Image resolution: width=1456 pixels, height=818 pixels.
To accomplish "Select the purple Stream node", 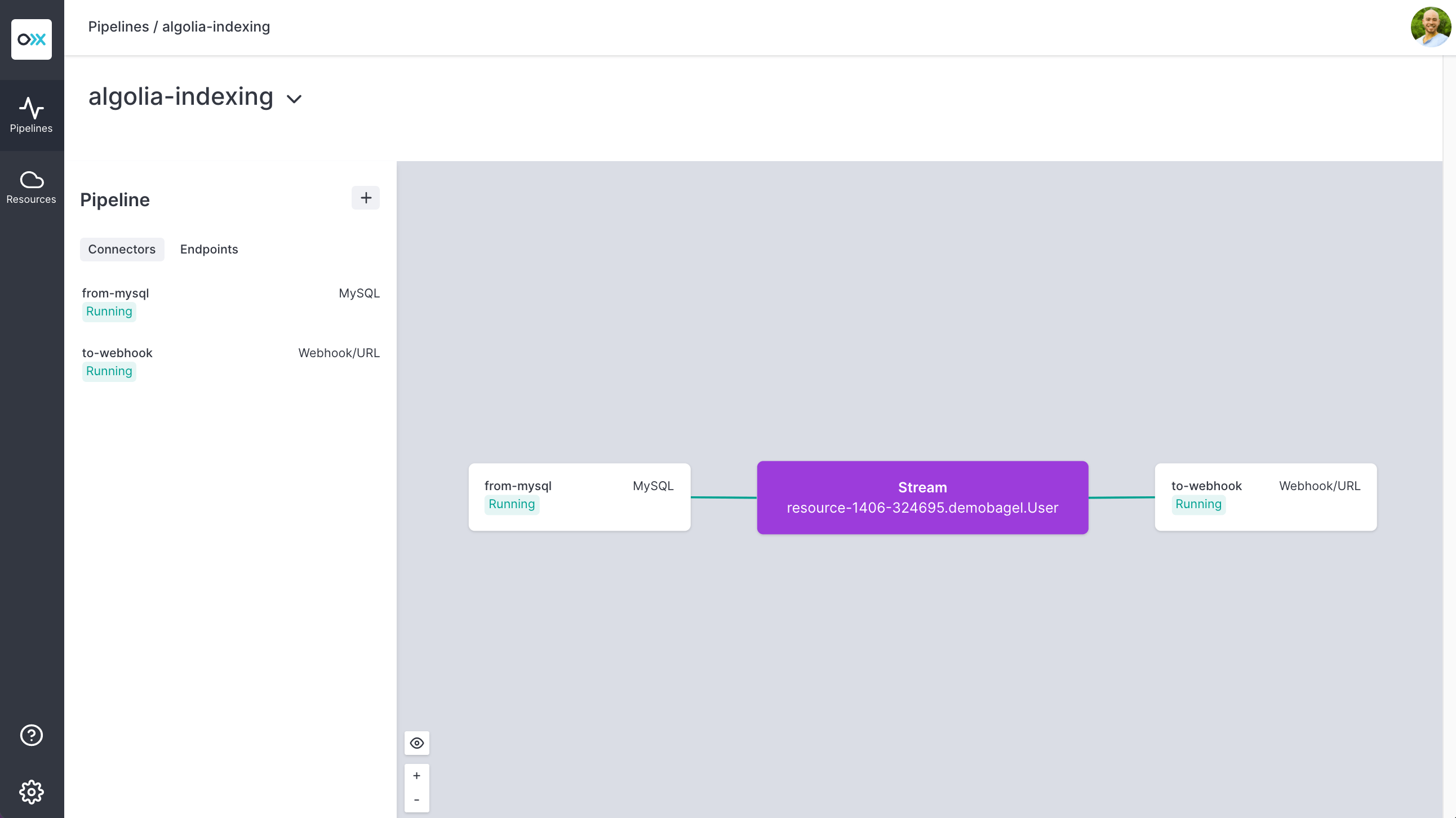I will click(922, 497).
